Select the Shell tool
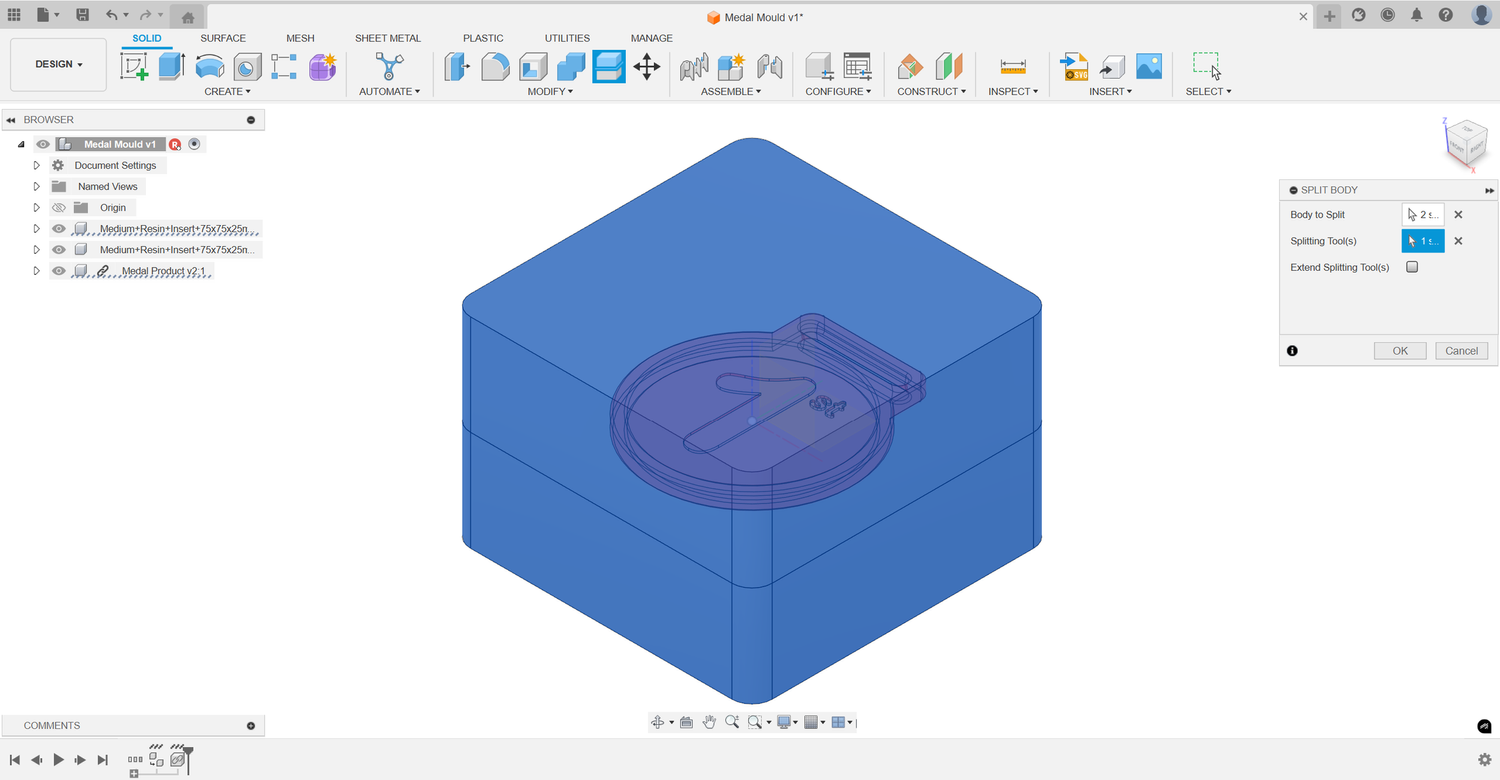 click(x=533, y=67)
